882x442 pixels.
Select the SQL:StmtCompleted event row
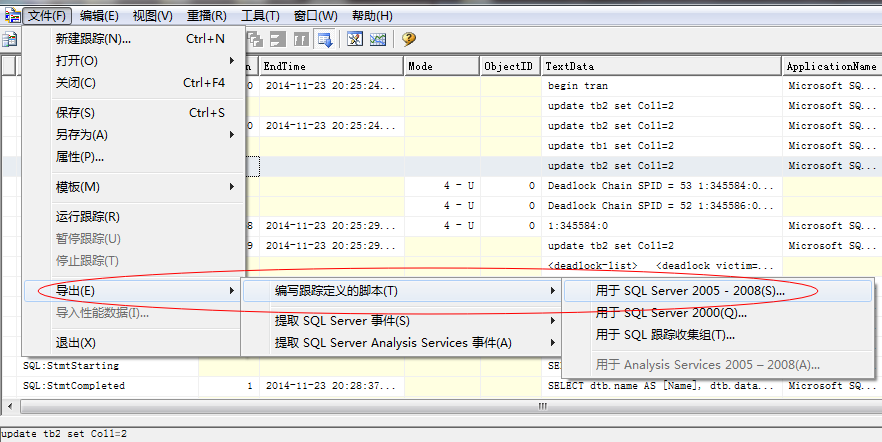coord(74,386)
